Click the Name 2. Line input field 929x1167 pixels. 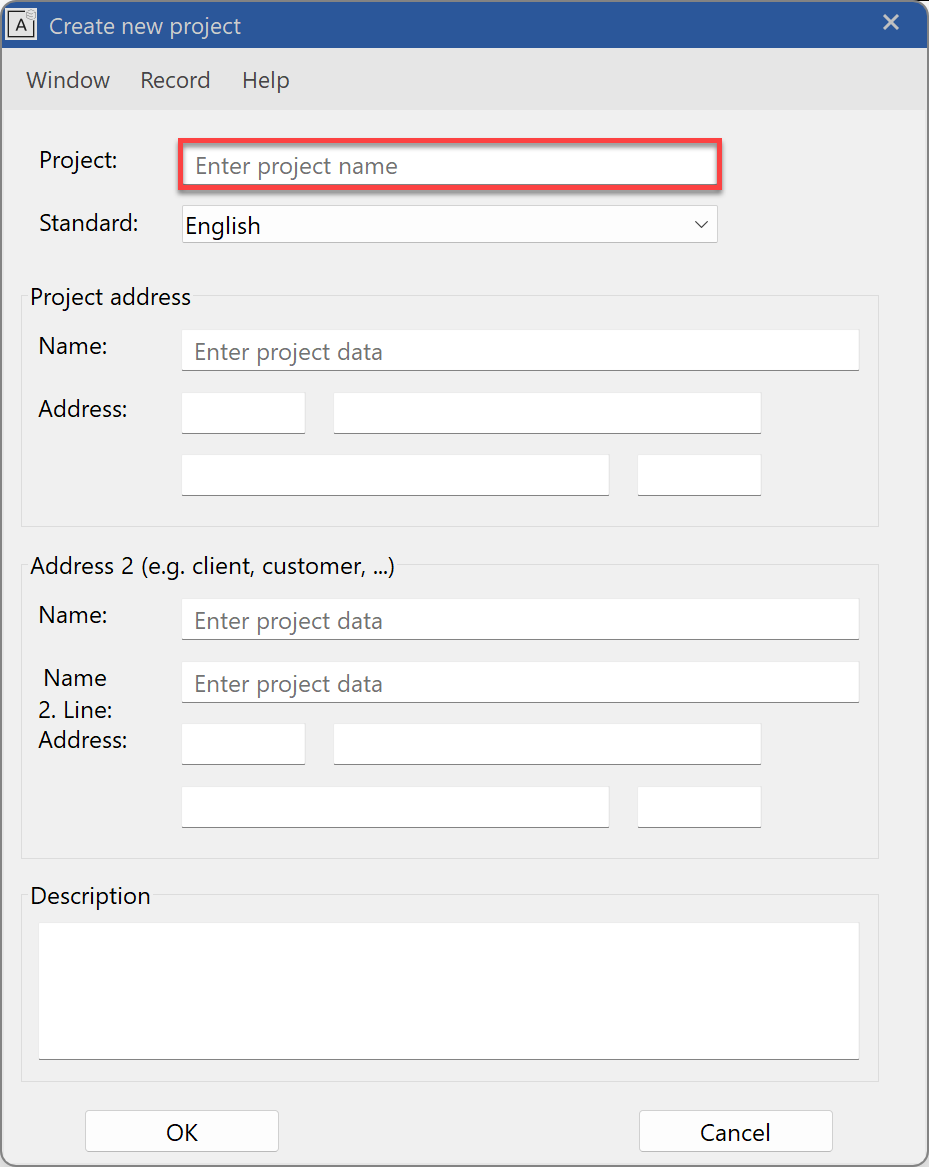519,683
